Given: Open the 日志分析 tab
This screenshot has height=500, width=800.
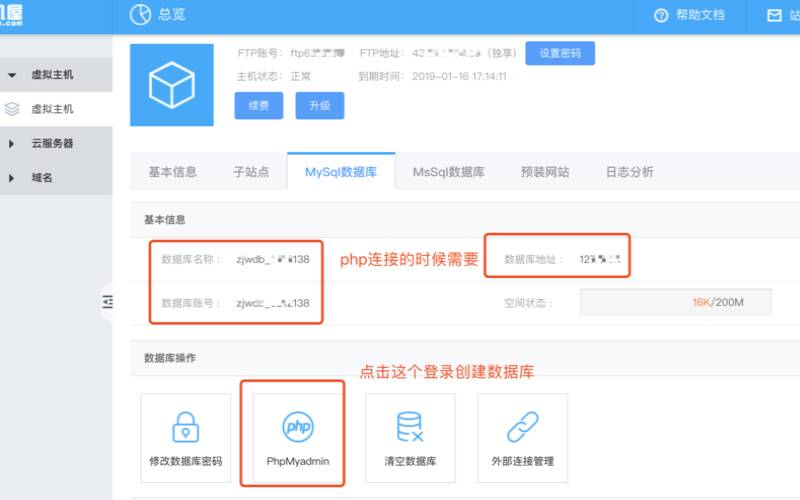Looking at the screenshot, I should [630, 172].
